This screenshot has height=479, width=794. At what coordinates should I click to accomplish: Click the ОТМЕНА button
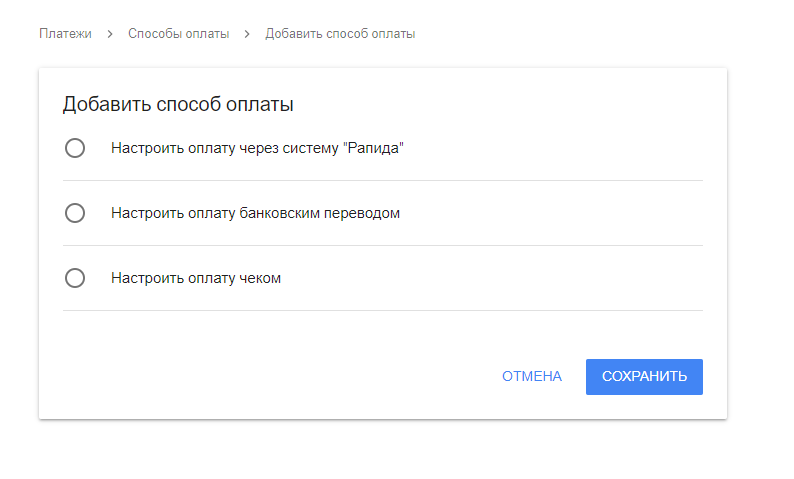pyautogui.click(x=532, y=377)
